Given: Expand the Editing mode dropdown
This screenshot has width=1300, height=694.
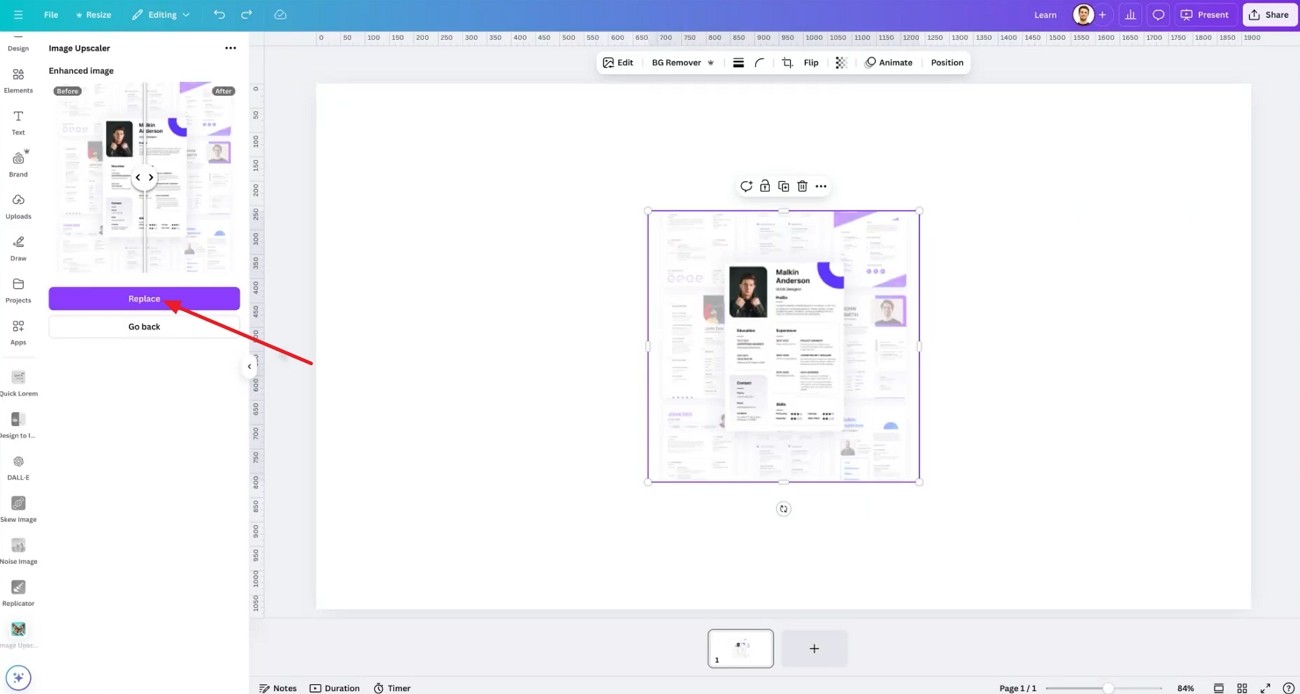Looking at the screenshot, I should [161, 15].
